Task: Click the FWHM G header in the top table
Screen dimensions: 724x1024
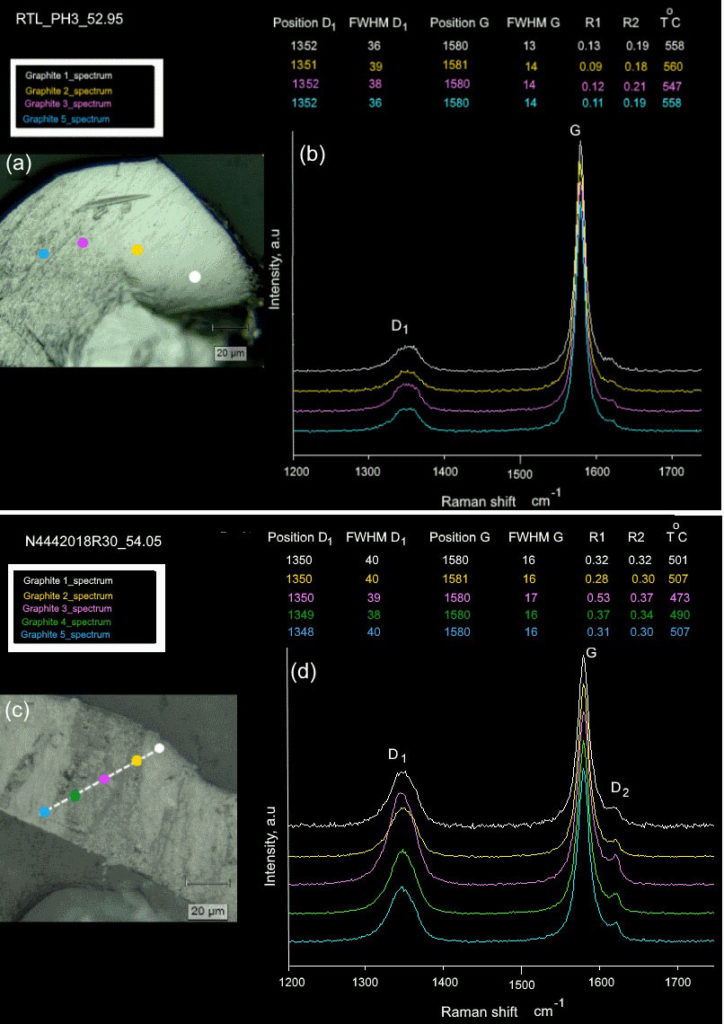Action: 533,23
